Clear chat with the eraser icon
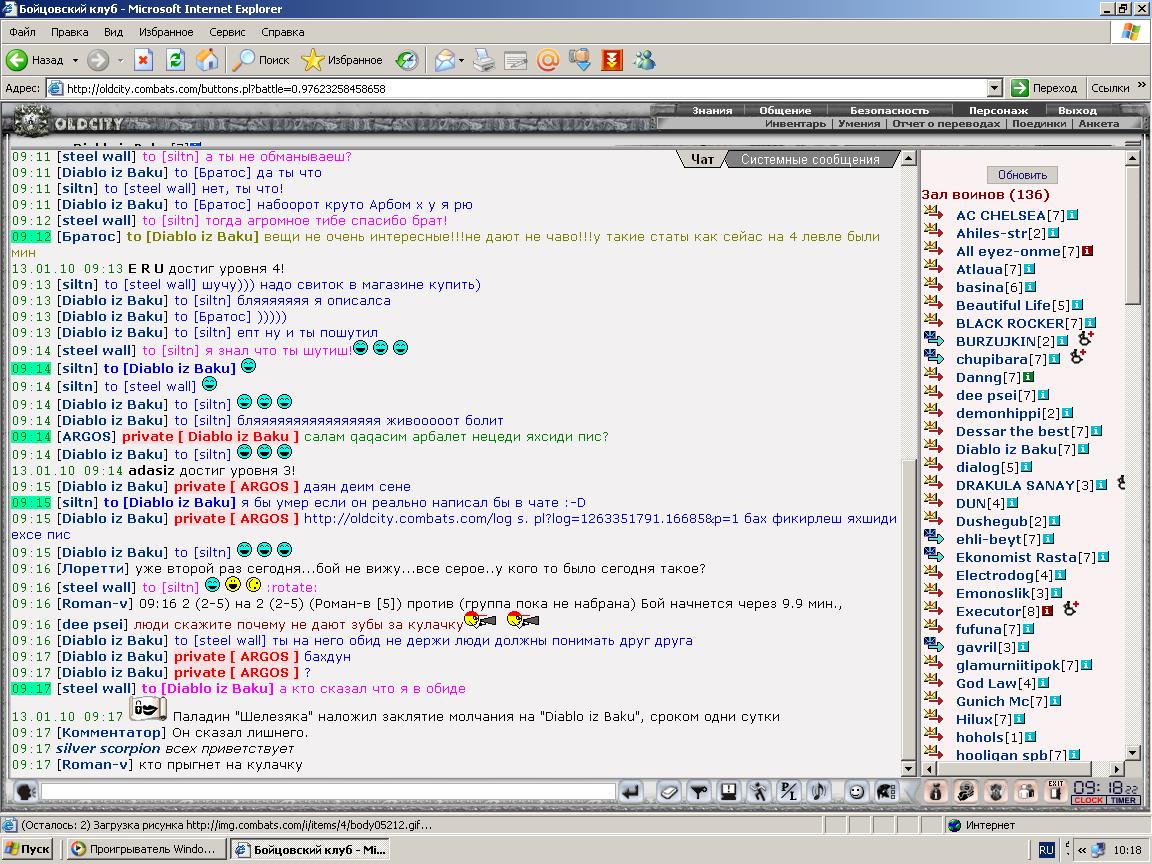1152x864 pixels. (668, 791)
